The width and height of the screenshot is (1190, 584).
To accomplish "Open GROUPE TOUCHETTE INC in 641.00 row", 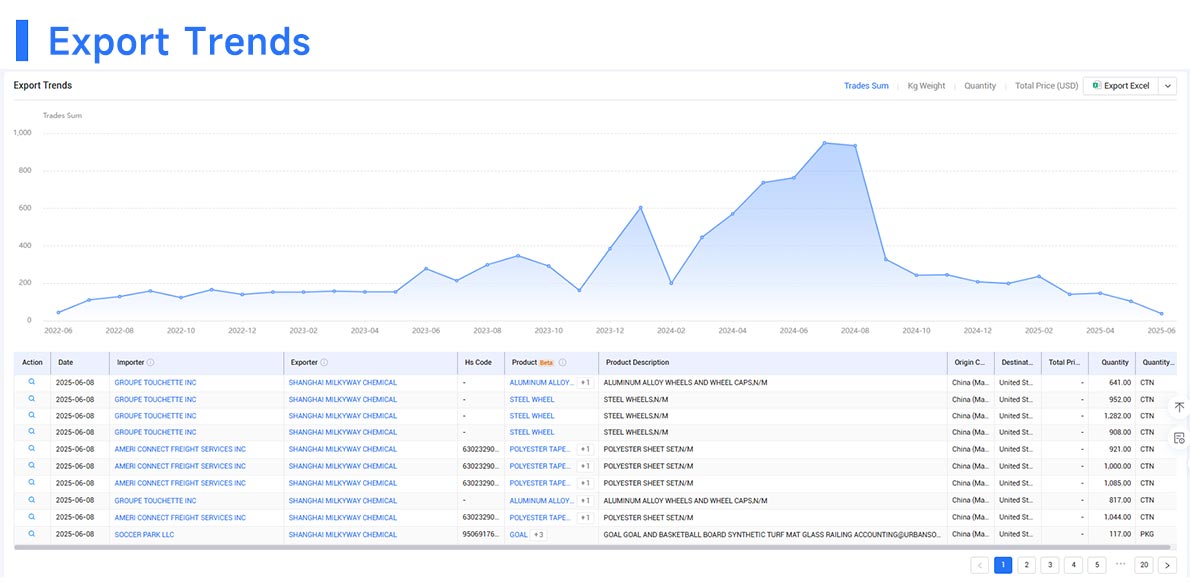I will point(155,382).
